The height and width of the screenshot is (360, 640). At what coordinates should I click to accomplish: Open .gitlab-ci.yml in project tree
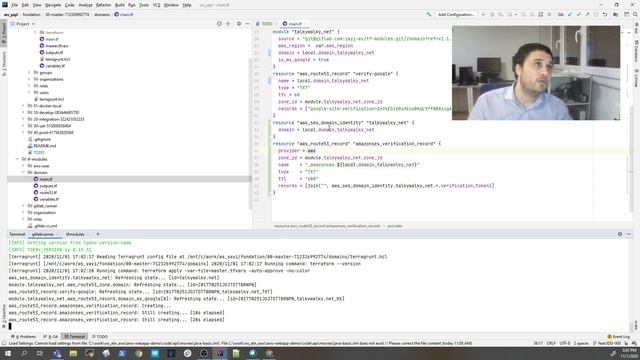pyautogui.click(x=45, y=226)
